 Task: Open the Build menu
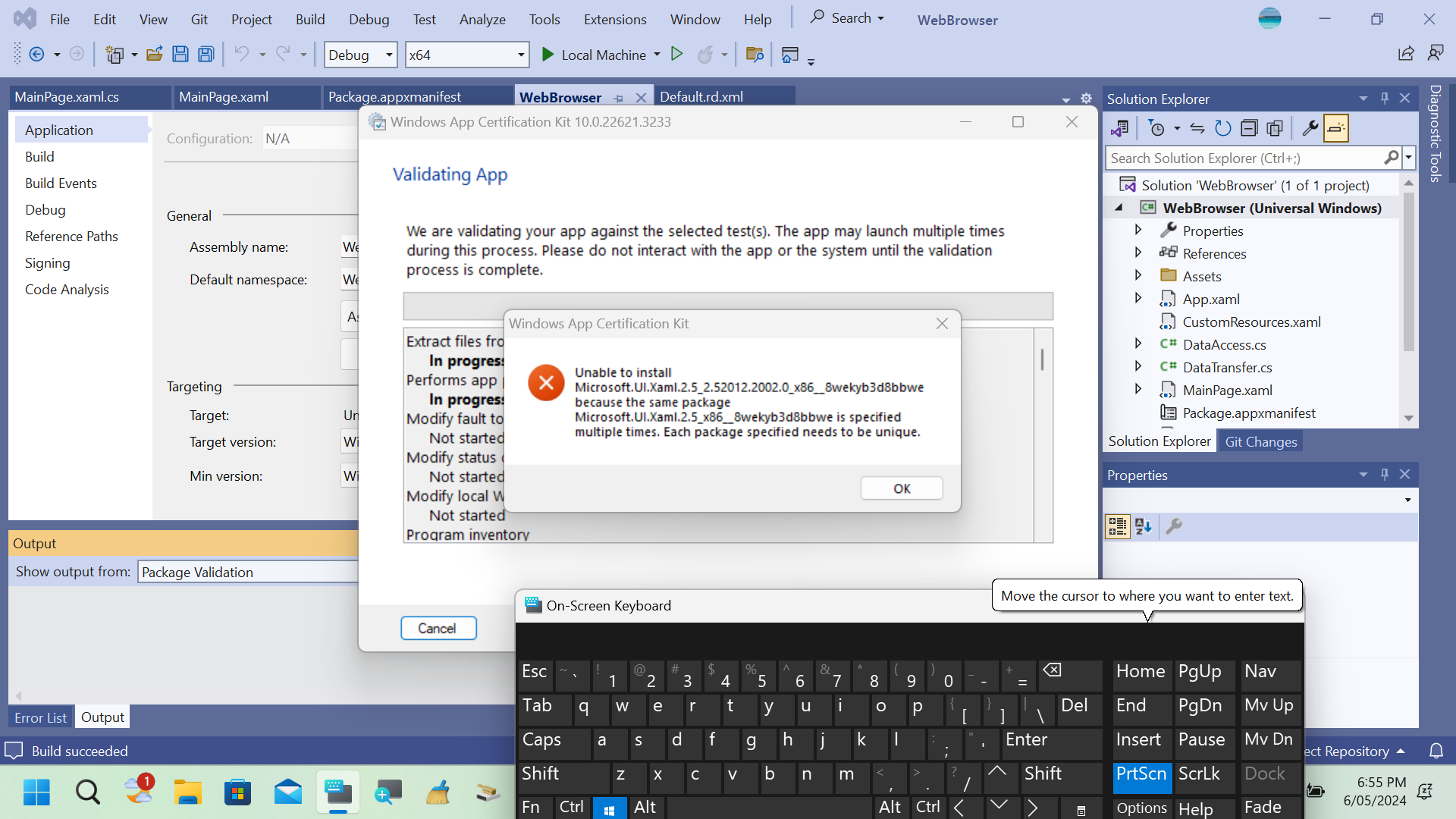pyautogui.click(x=310, y=19)
